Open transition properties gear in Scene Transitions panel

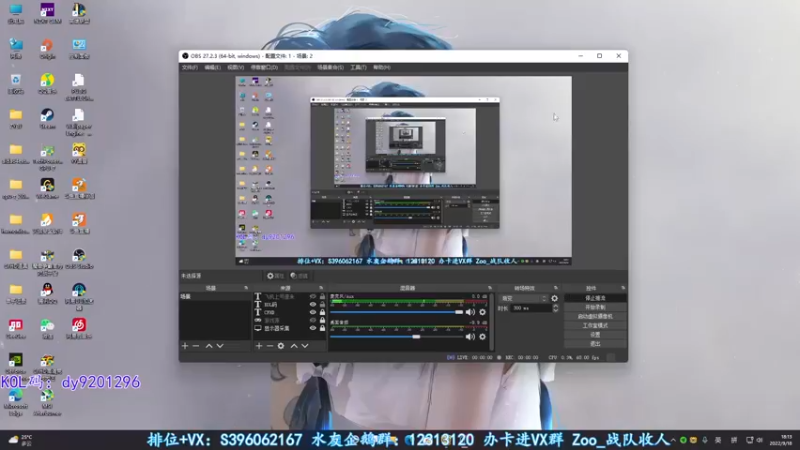(555, 298)
